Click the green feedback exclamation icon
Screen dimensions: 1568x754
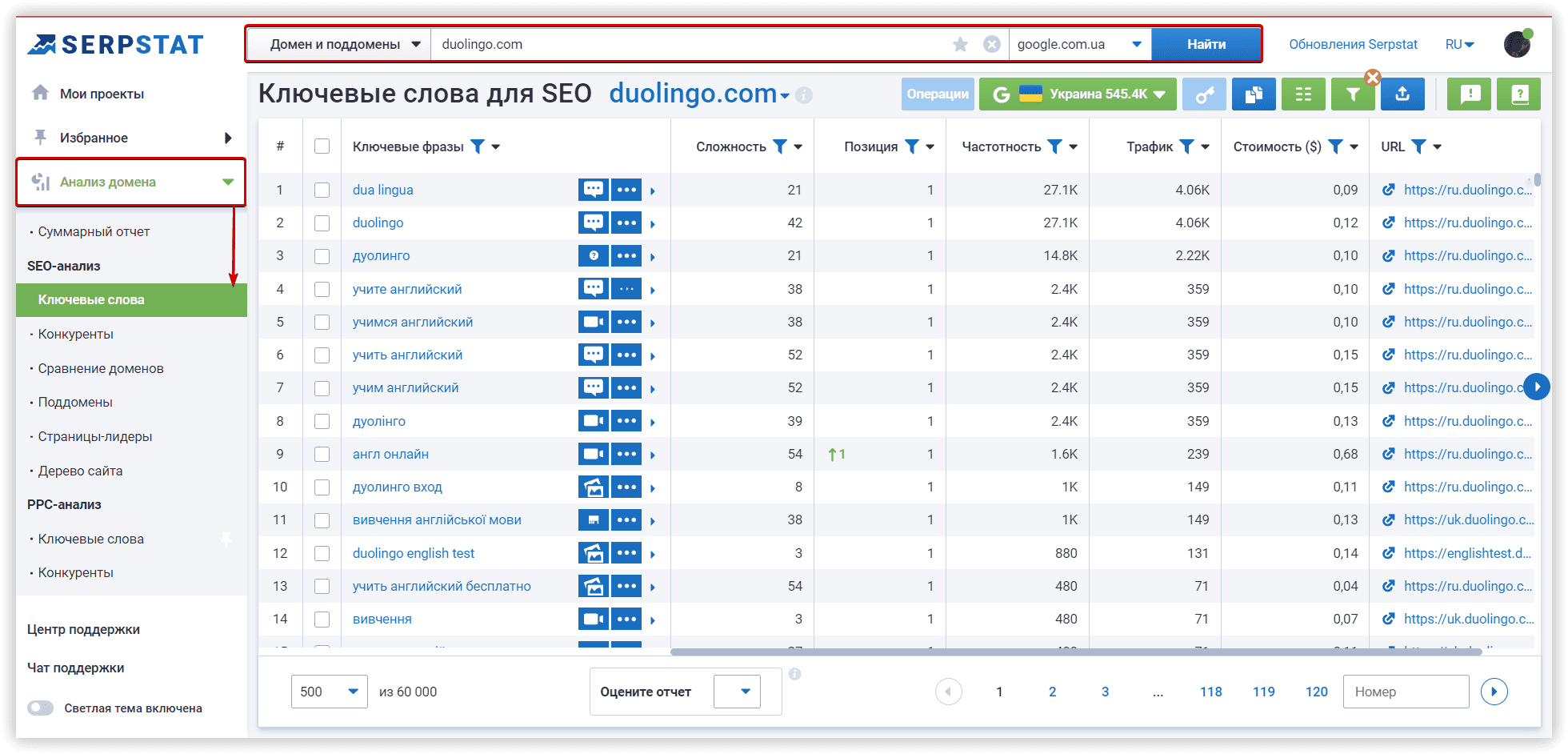pyautogui.click(x=1470, y=94)
